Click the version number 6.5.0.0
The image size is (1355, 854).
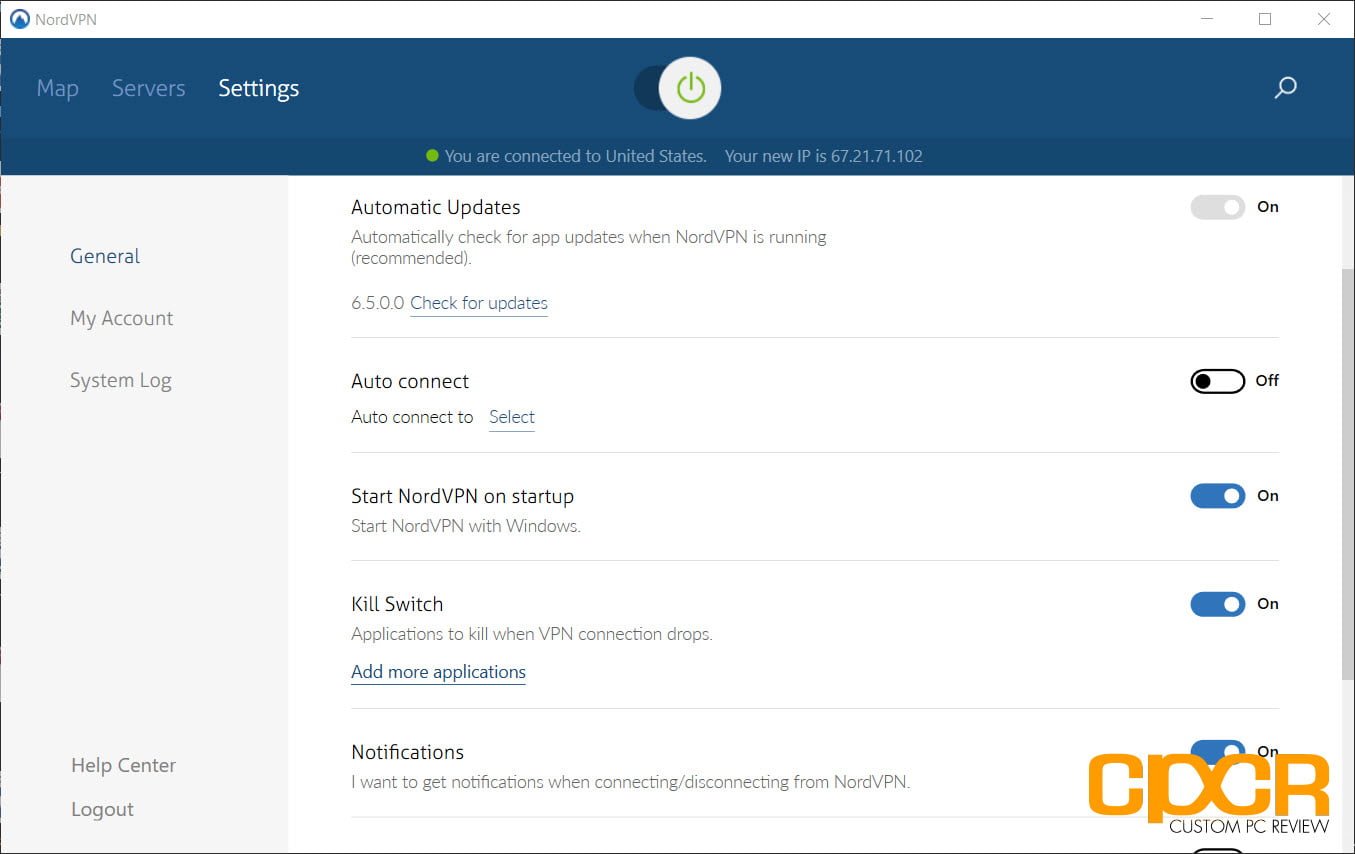click(x=378, y=303)
